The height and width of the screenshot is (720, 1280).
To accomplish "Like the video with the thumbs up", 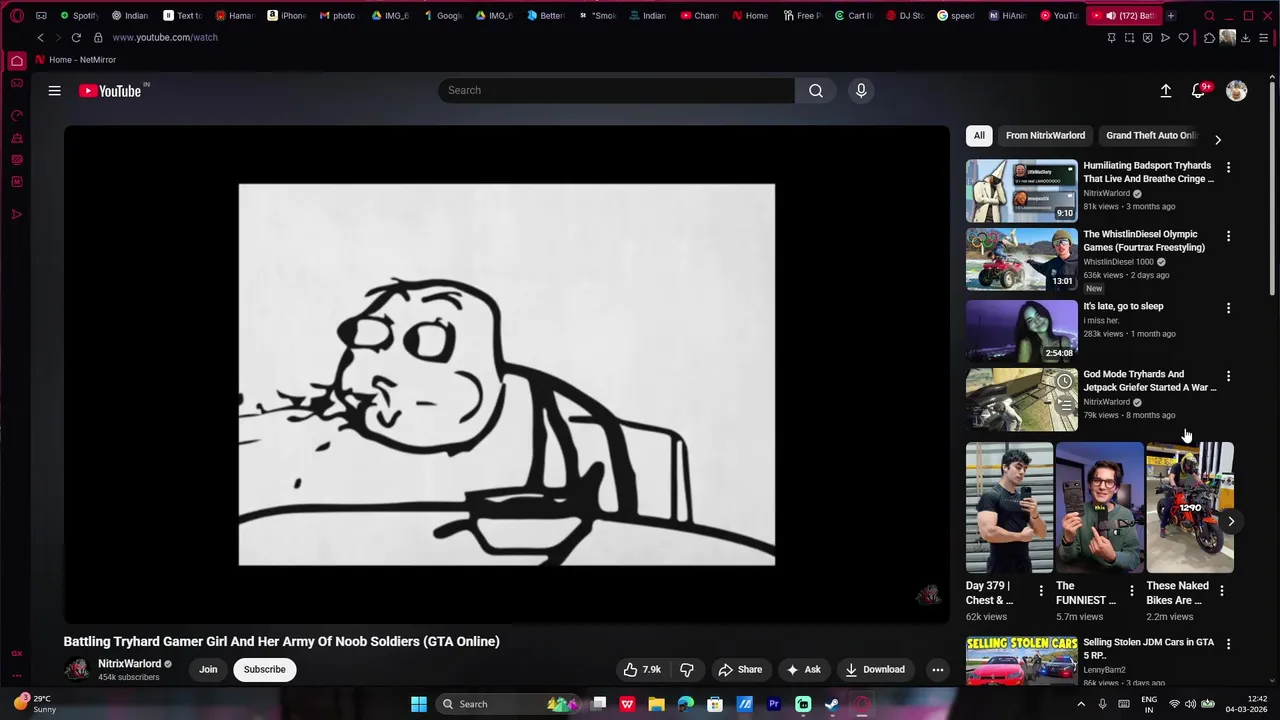I will [x=642, y=670].
